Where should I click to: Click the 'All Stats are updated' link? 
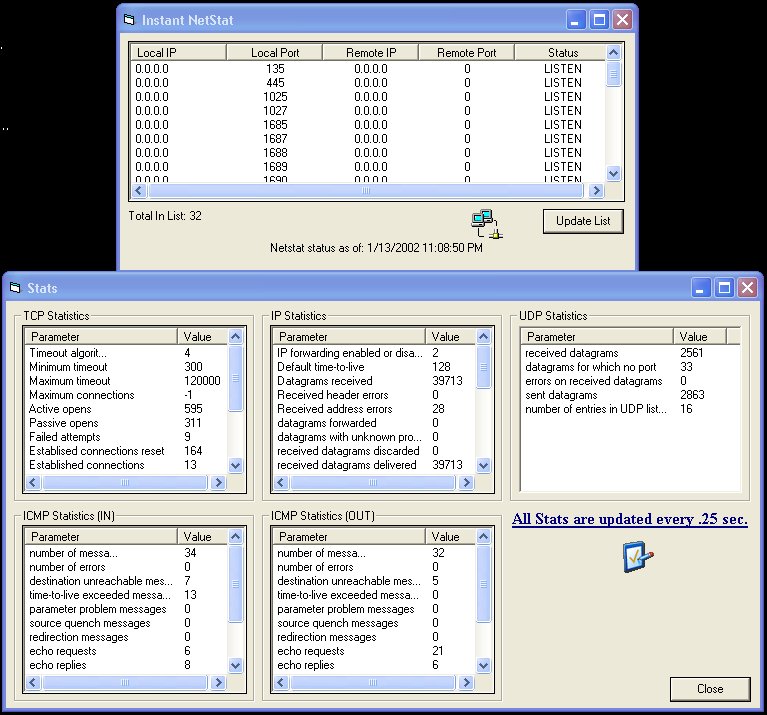click(x=629, y=519)
